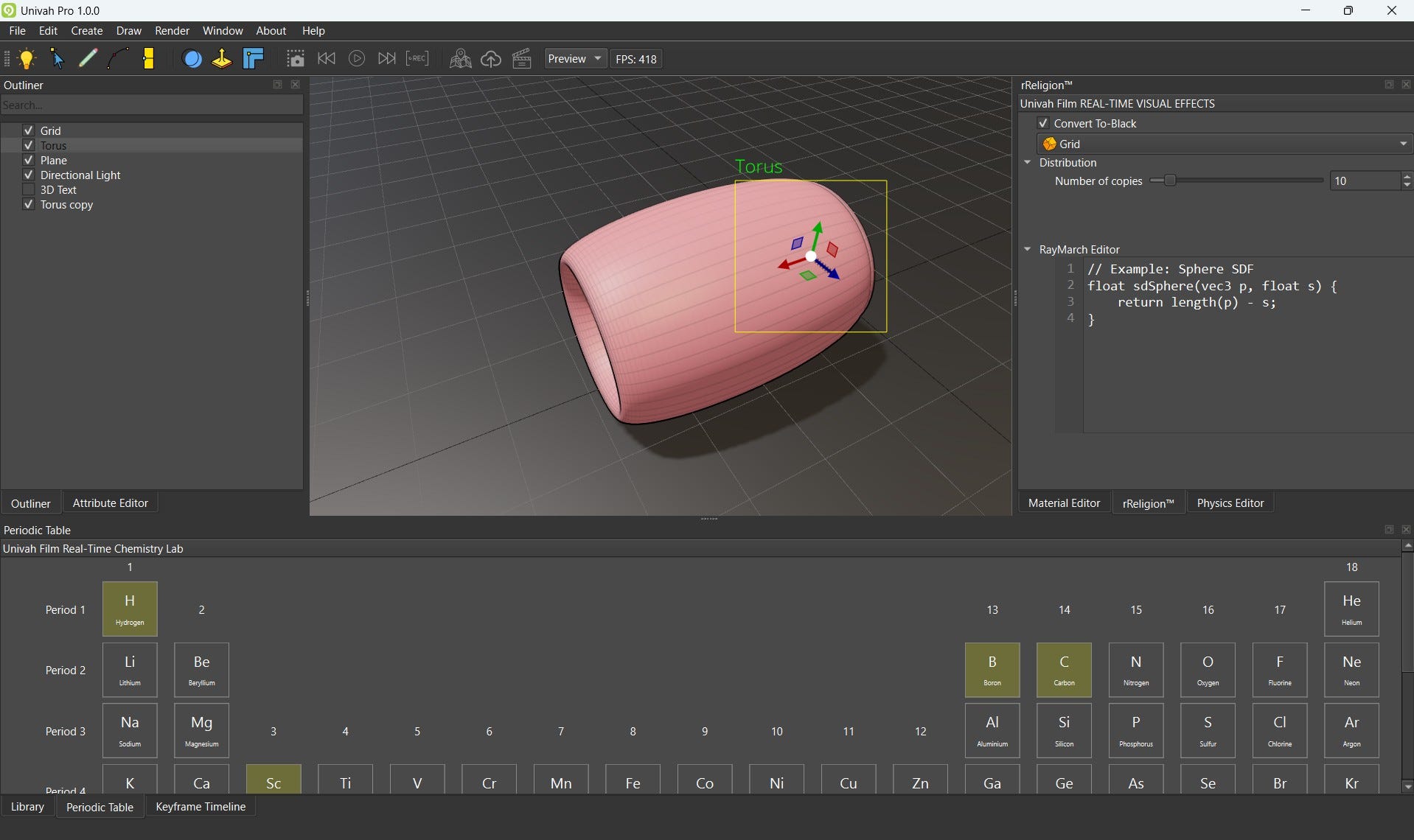This screenshot has height=840, width=1414.
Task: Decrease Number of copies with the down arrow
Action: (1407, 185)
